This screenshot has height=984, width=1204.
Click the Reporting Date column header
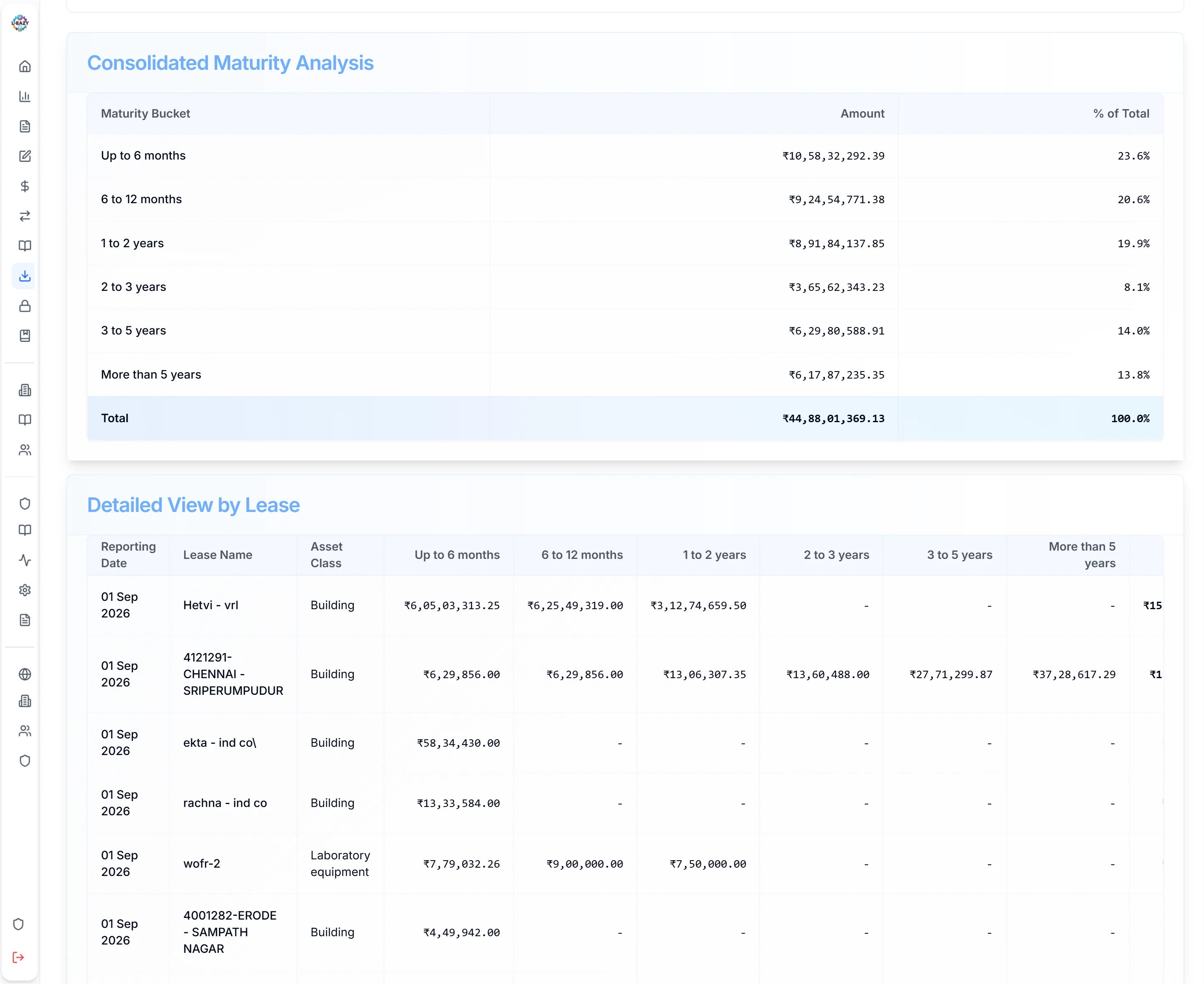128,555
